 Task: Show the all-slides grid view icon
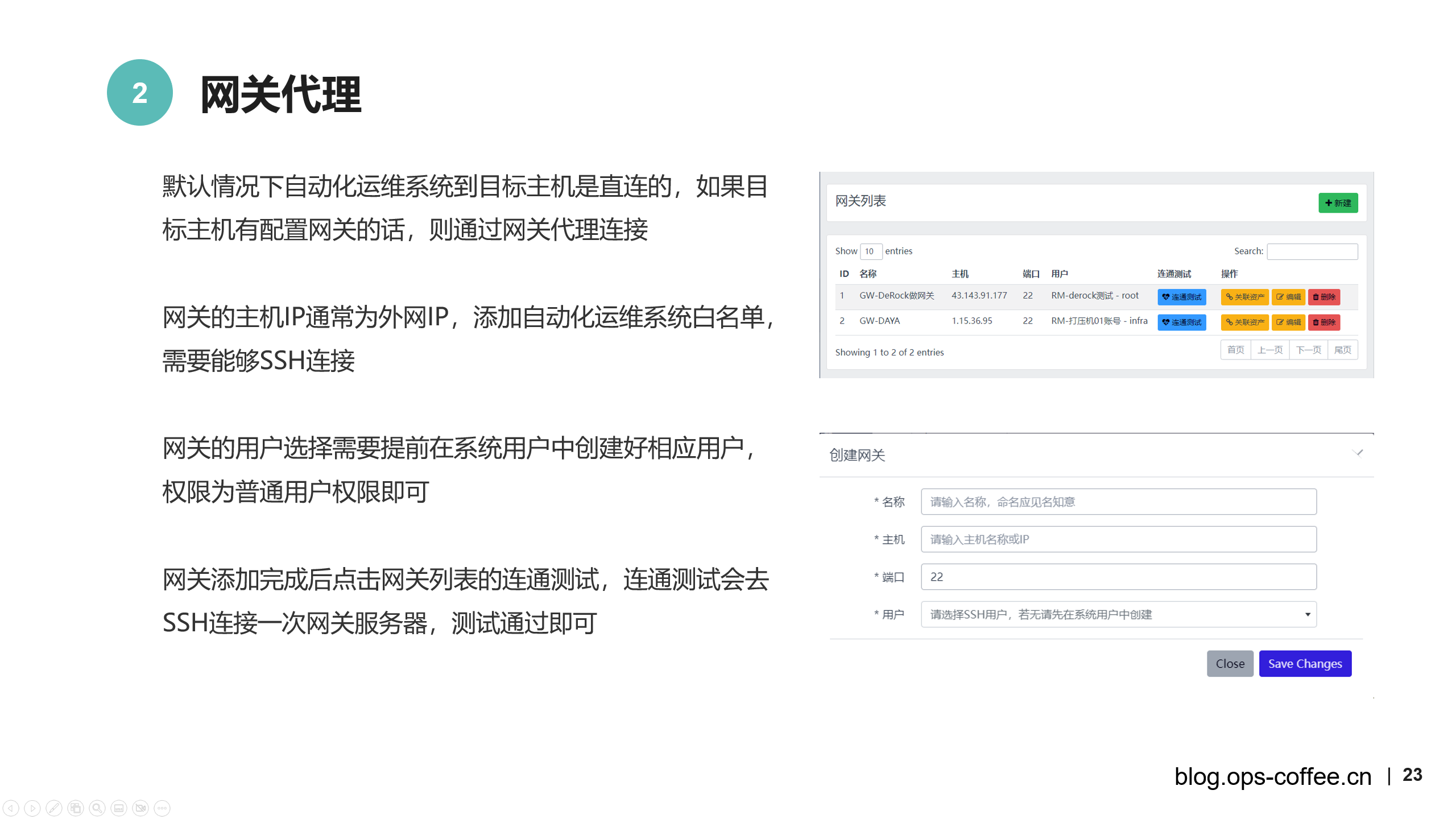(76, 808)
